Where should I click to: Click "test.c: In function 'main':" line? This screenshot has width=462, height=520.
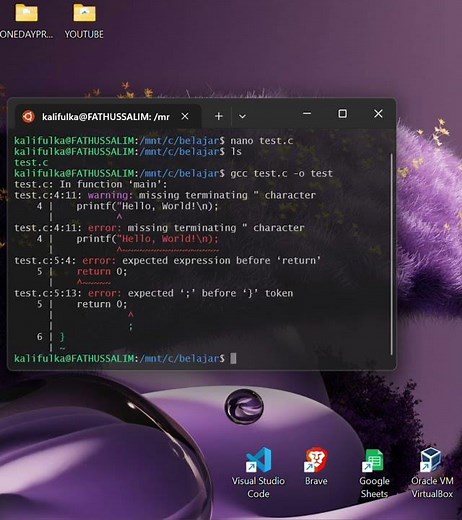pyautogui.click(x=91, y=184)
